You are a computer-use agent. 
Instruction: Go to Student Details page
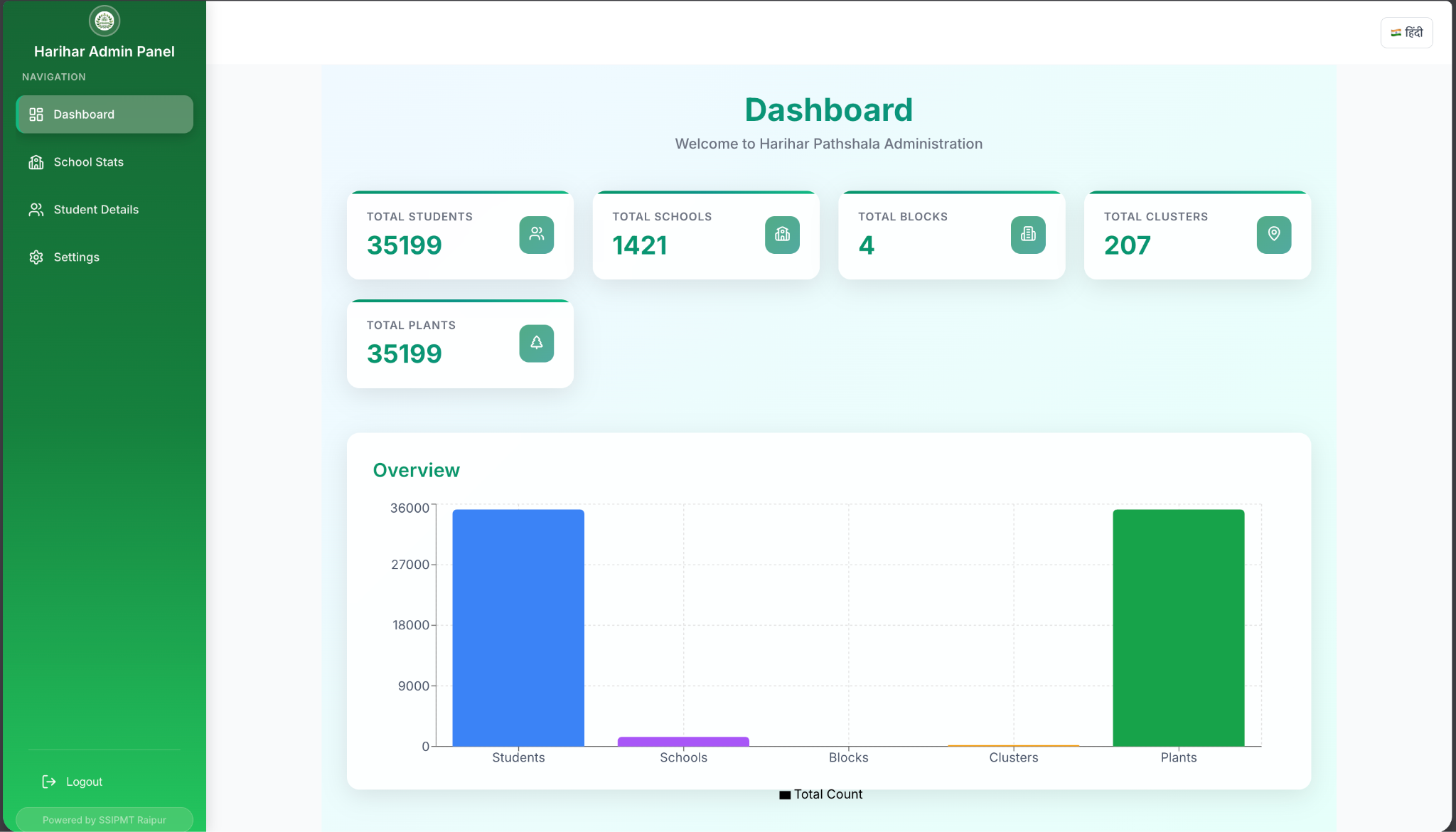tap(96, 210)
